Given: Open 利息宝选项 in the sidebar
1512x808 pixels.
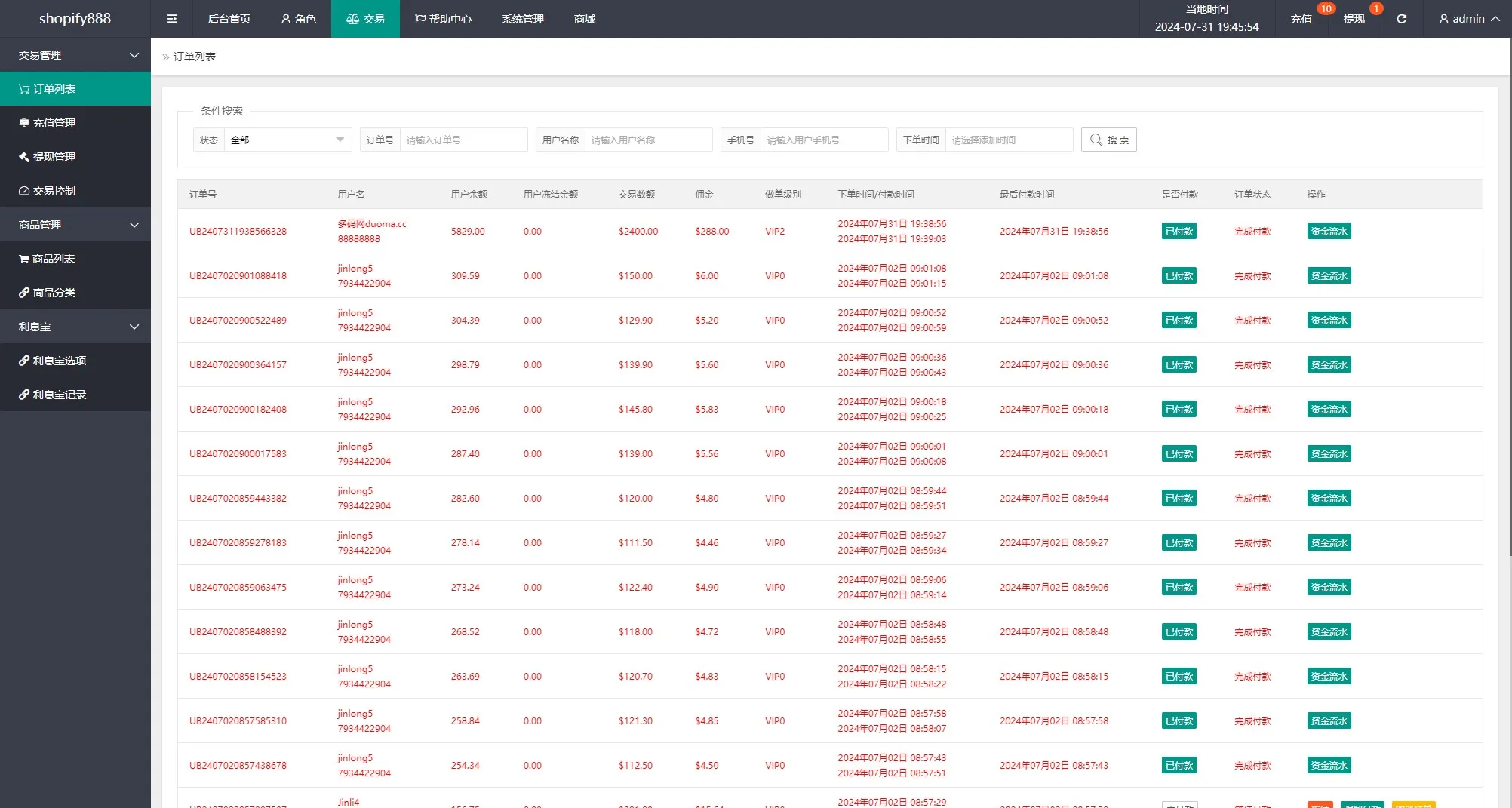Looking at the screenshot, I should tap(75, 361).
